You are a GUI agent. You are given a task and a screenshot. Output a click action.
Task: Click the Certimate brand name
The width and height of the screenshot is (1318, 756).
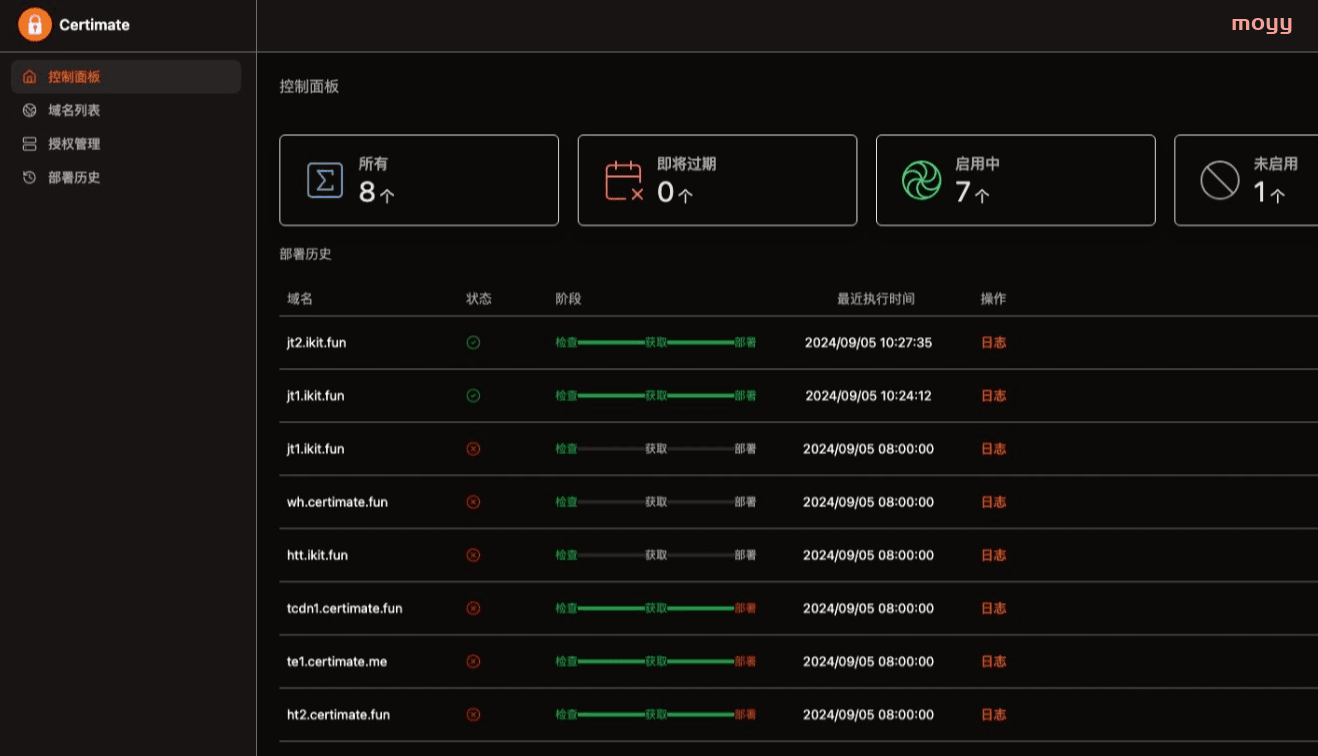click(94, 25)
